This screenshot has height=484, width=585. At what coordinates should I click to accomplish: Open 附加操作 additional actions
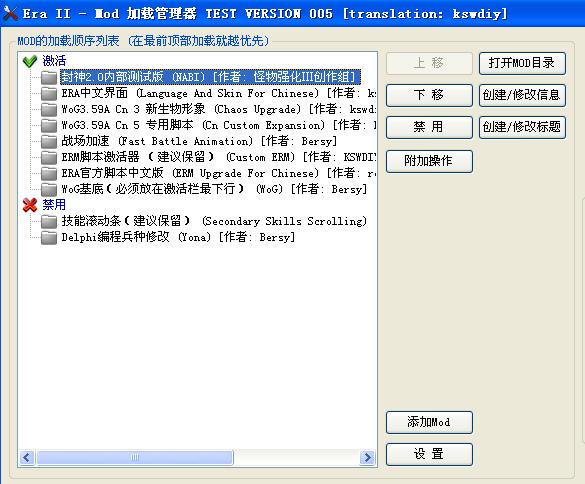click(x=429, y=161)
